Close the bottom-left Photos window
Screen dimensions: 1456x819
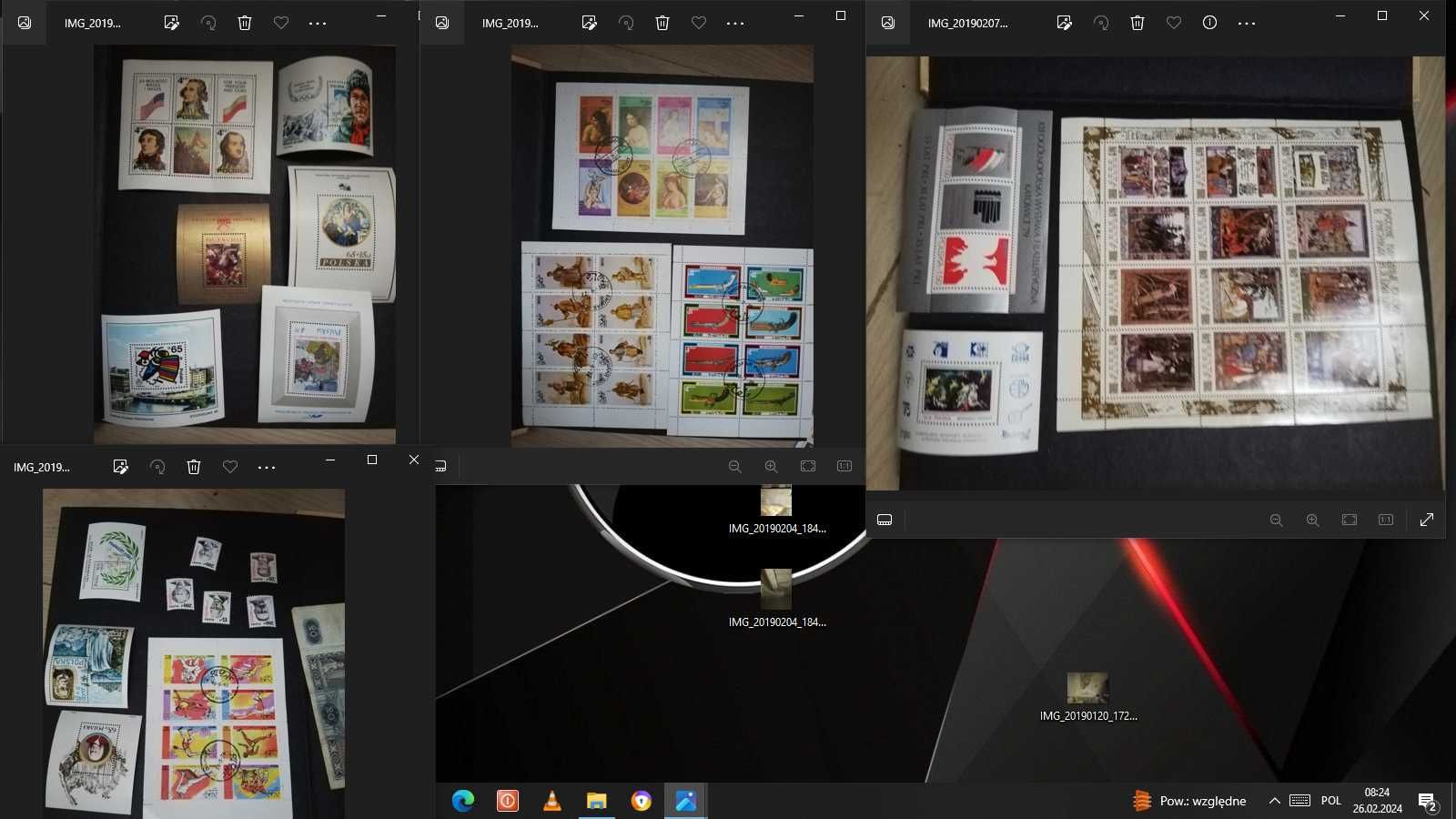click(x=414, y=460)
